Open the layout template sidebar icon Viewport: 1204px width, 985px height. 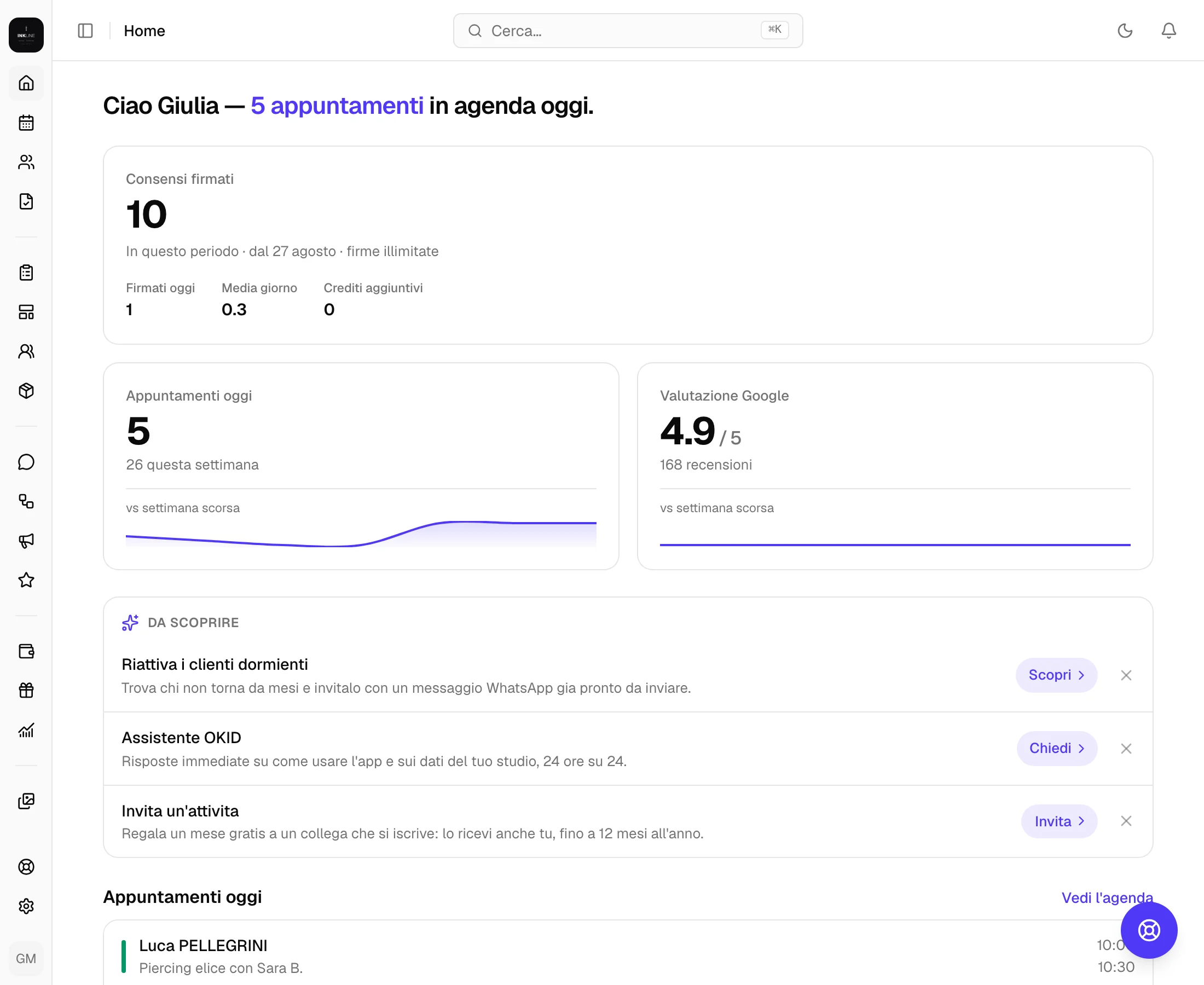pos(26,312)
